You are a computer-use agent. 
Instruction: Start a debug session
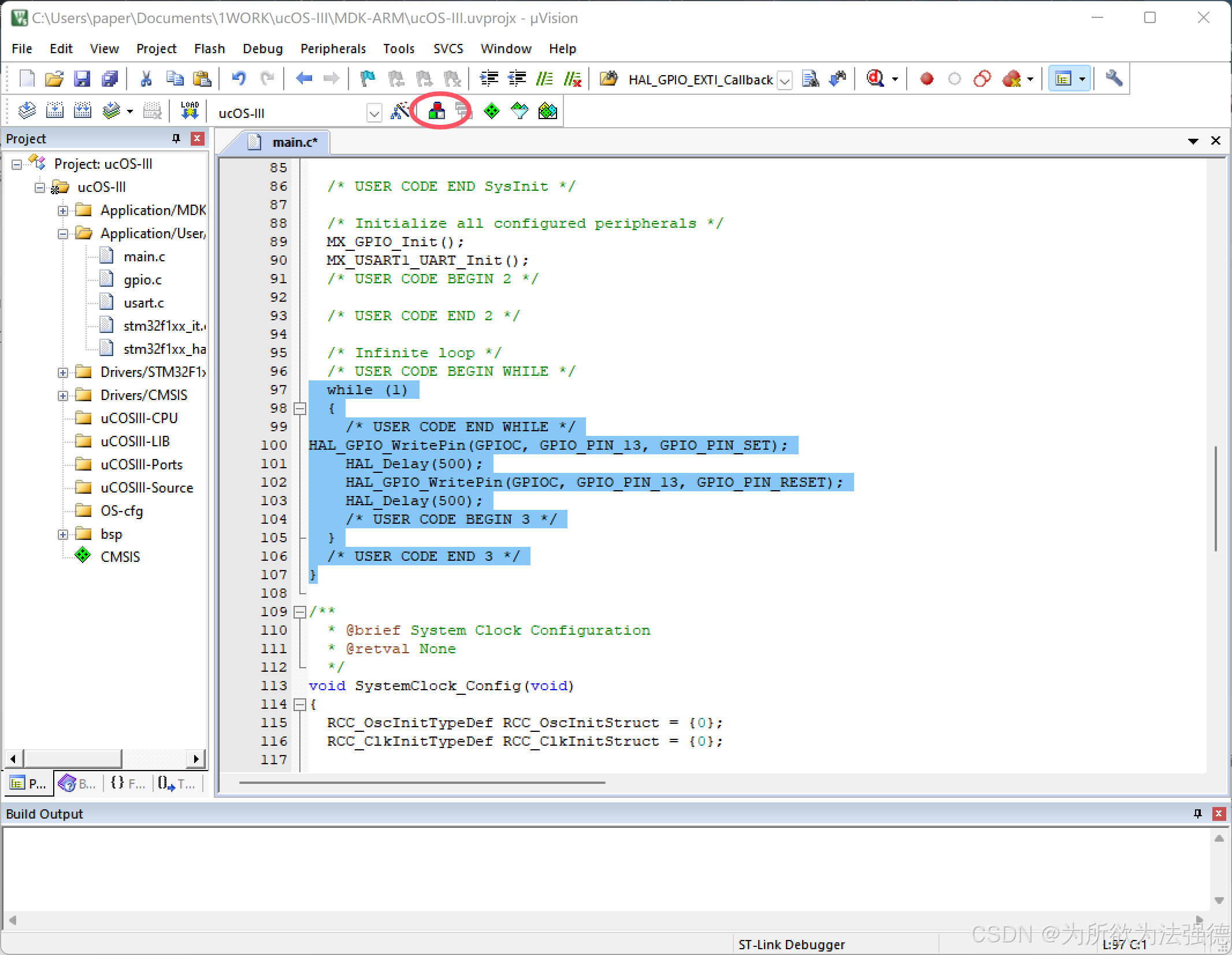click(x=875, y=79)
